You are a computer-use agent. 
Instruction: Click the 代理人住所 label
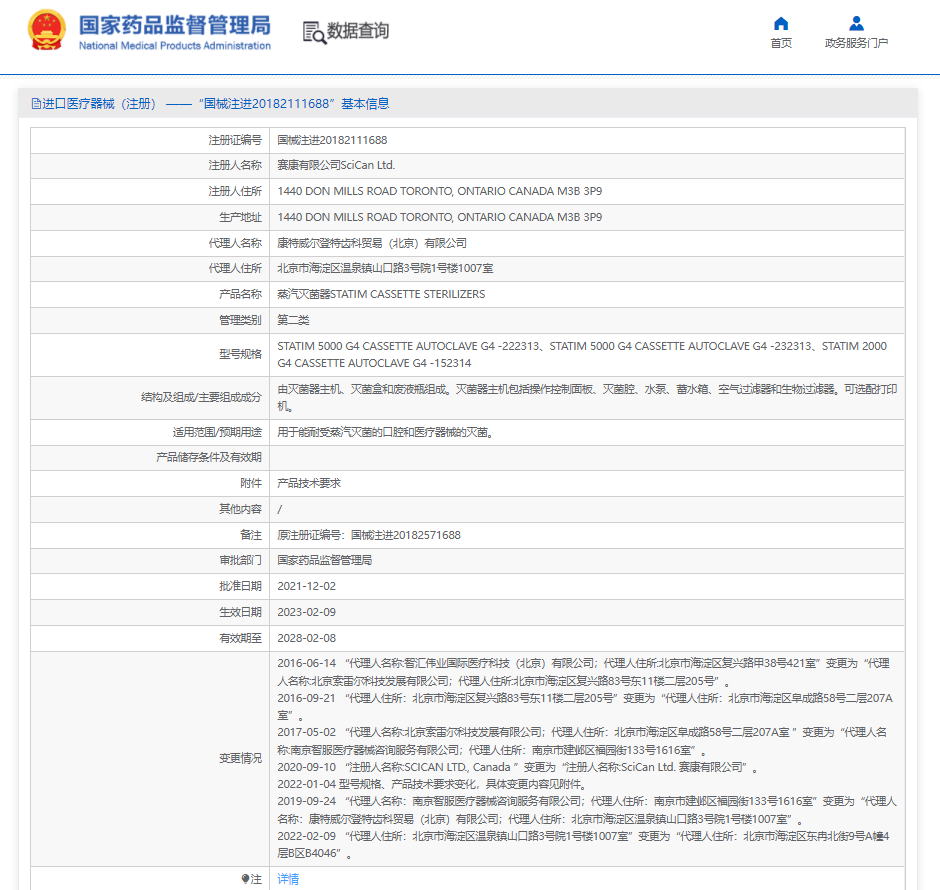[x=235, y=268]
